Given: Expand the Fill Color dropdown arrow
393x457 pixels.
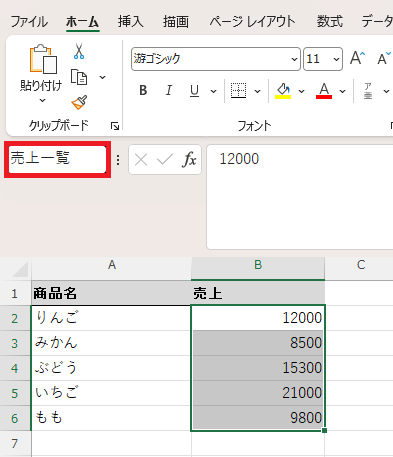Looking at the screenshot, I should 301,91.
